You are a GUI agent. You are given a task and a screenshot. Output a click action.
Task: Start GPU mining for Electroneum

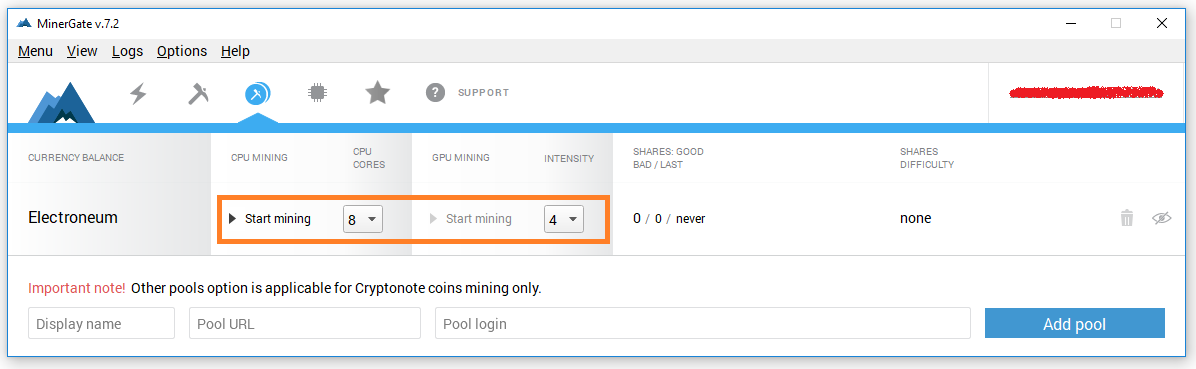coord(471,219)
